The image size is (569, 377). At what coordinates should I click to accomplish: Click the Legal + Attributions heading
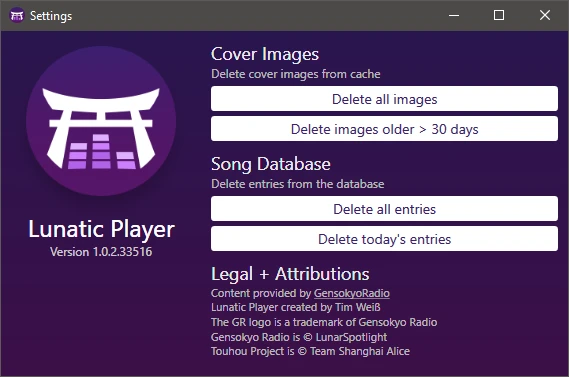click(290, 274)
